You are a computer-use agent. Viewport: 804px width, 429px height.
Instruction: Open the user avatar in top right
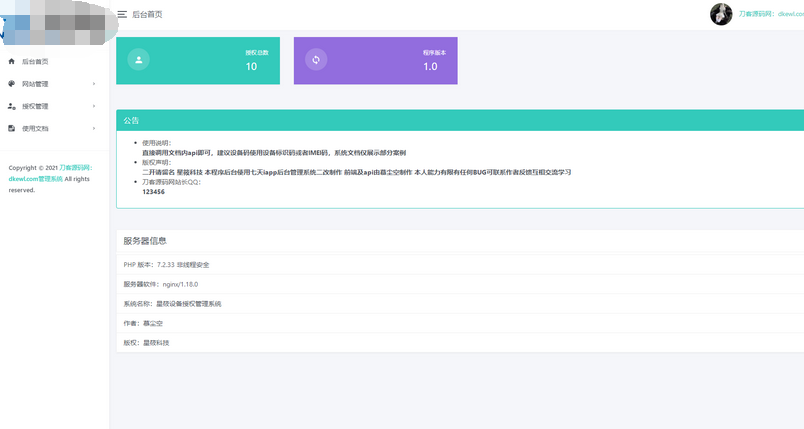click(x=721, y=14)
